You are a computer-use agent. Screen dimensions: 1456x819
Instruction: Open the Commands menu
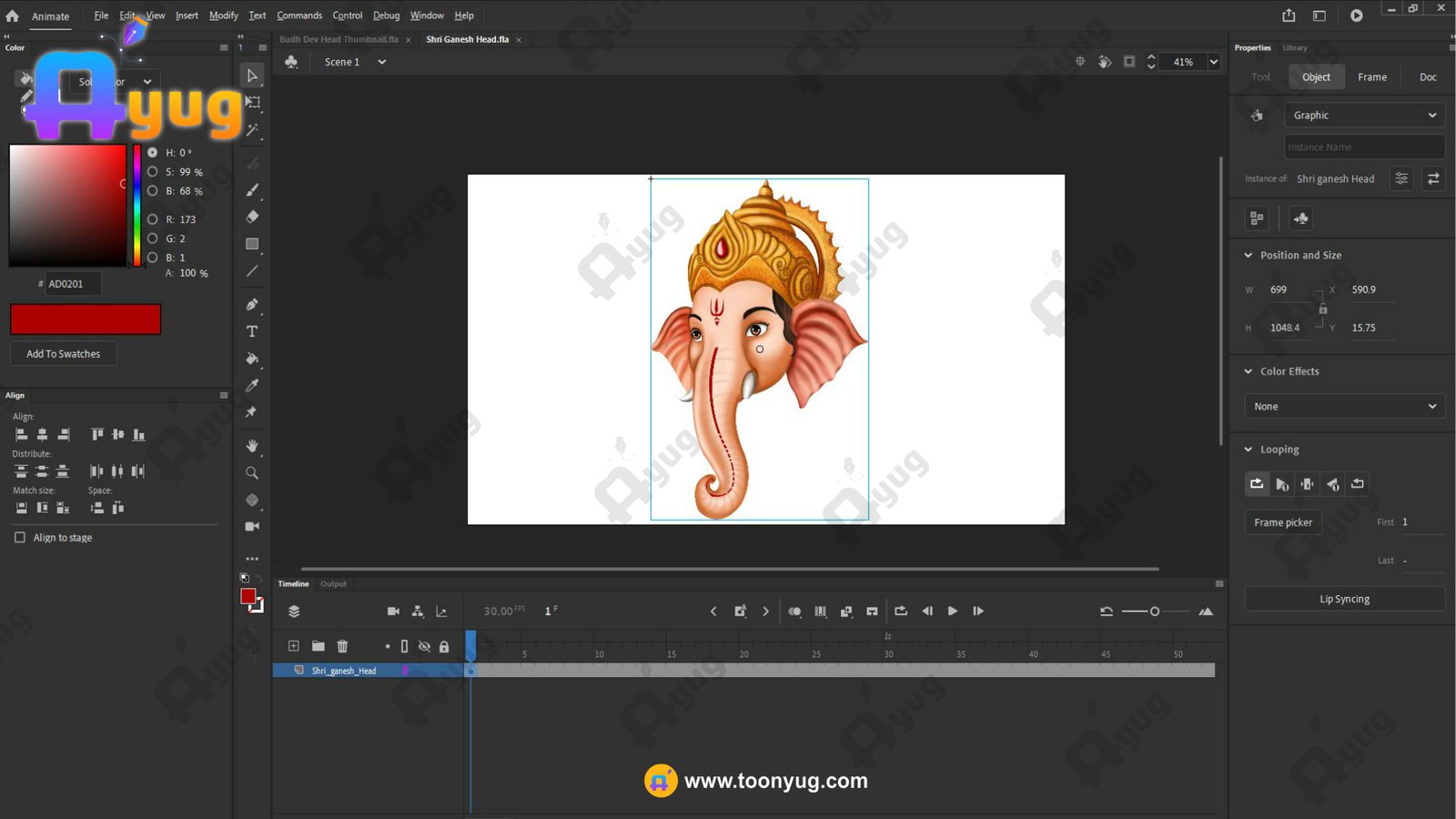[x=299, y=15]
